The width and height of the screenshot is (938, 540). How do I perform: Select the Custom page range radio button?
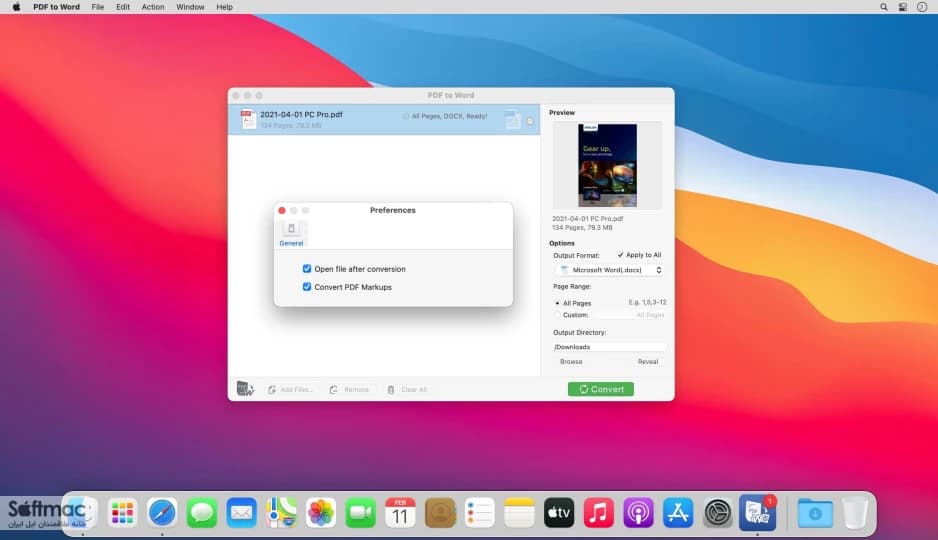(558, 315)
